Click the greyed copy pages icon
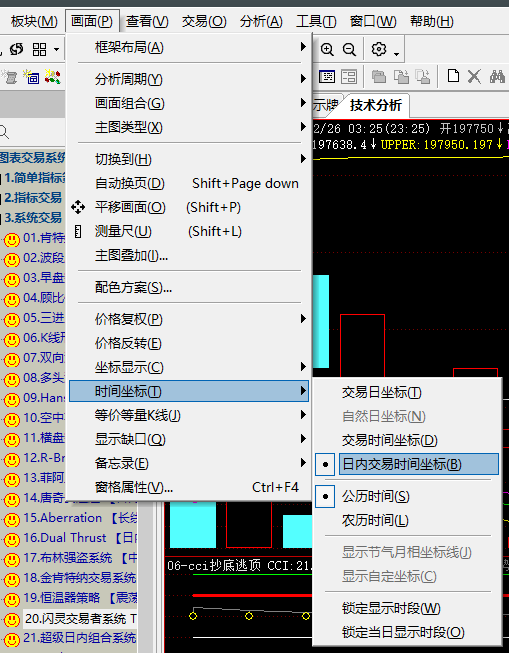509x653 pixels. [x=401, y=77]
